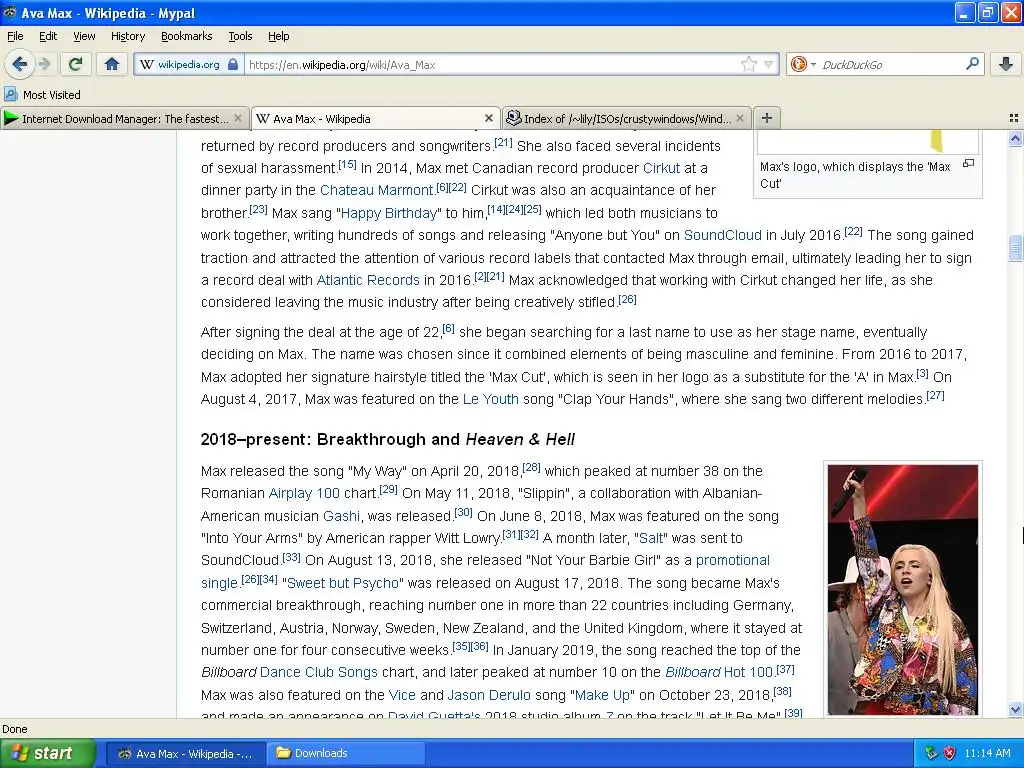This screenshot has width=1024, height=768.
Task: Click the search magnifier icon
Action: coord(972,63)
